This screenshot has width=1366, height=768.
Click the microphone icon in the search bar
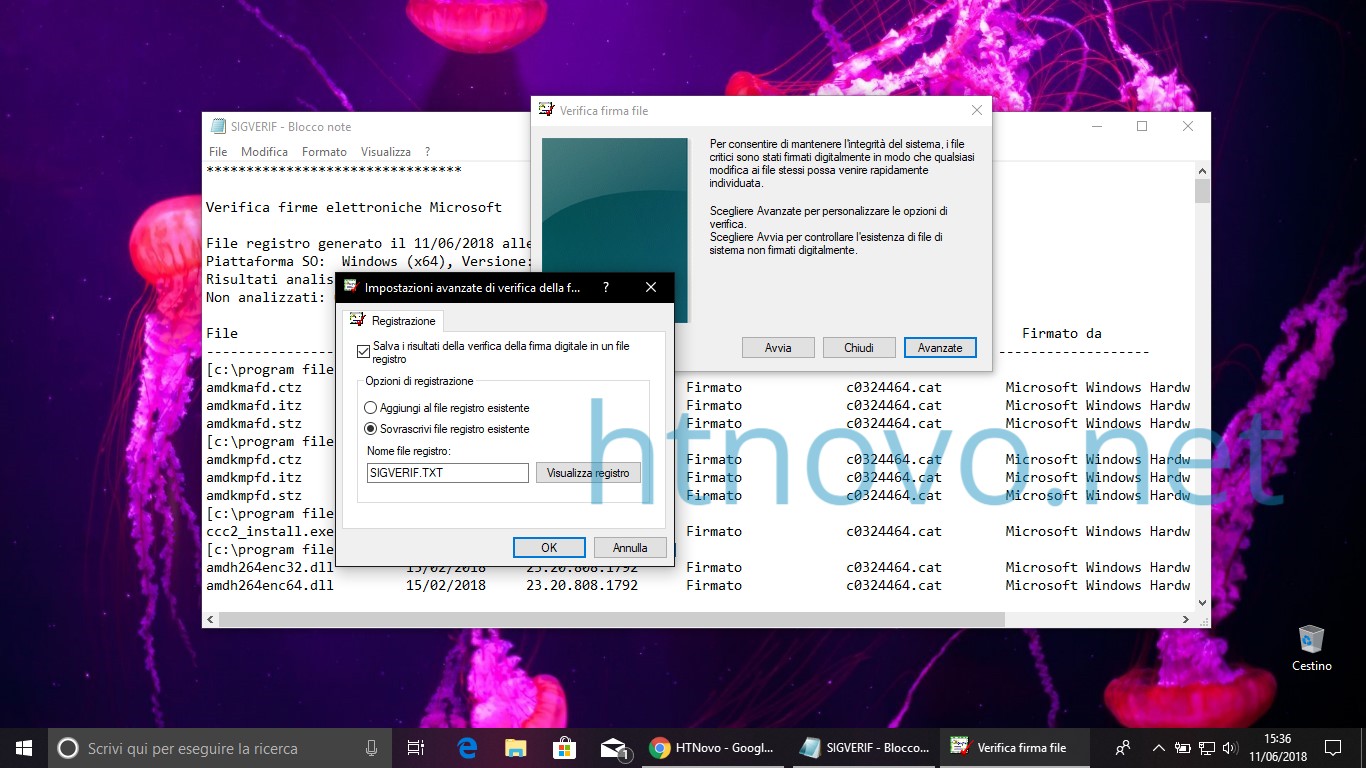pyautogui.click(x=371, y=747)
